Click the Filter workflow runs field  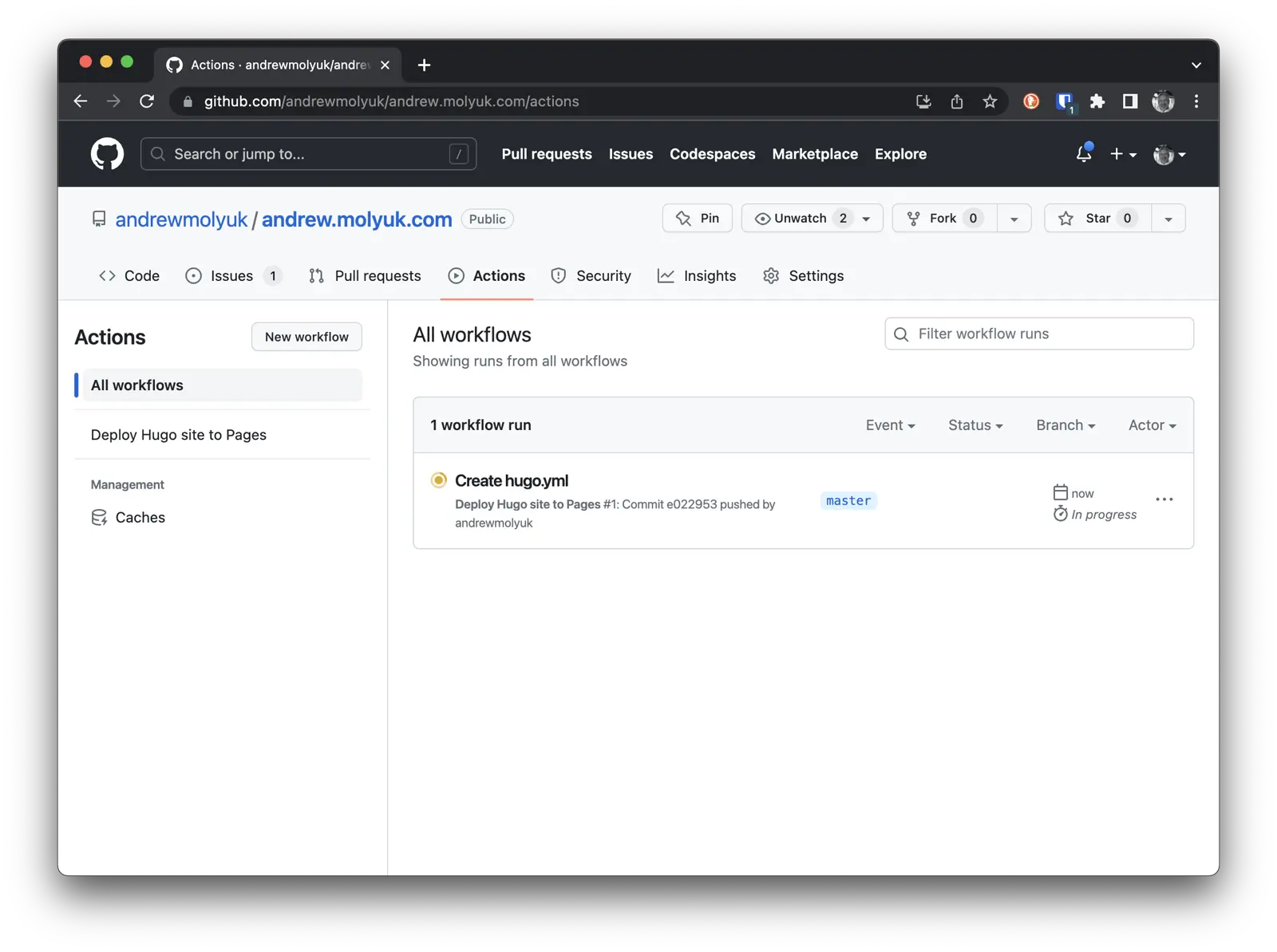coord(1038,334)
